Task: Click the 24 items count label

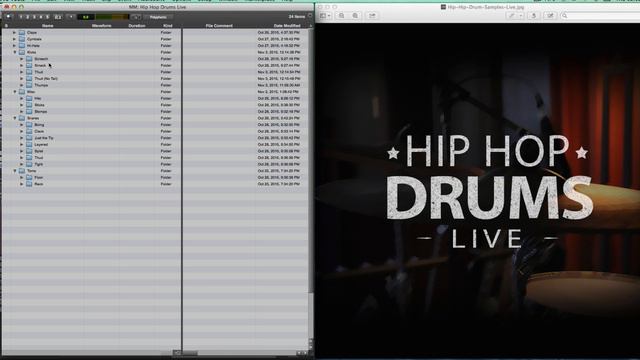Action: tap(297, 17)
